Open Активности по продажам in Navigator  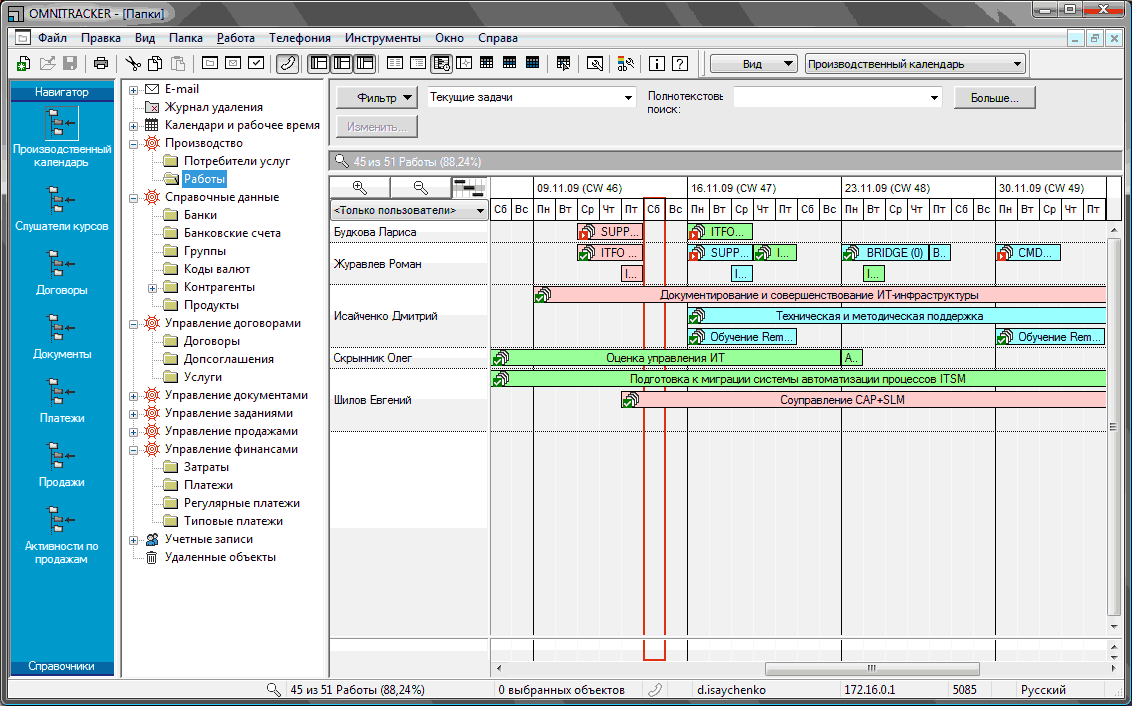[62, 535]
